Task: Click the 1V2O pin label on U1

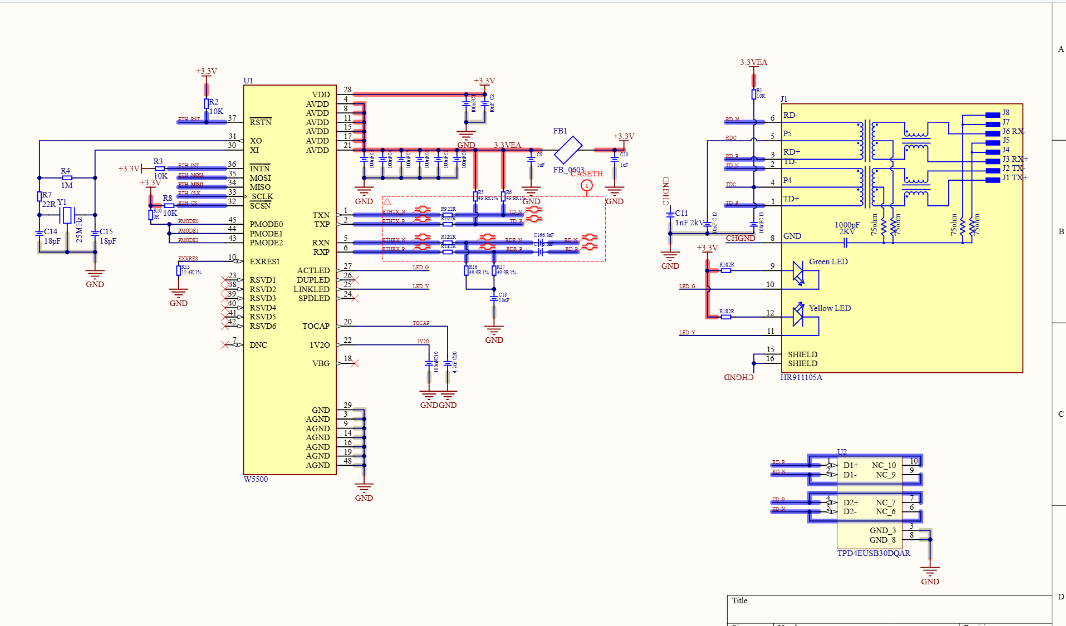Action: (320, 345)
